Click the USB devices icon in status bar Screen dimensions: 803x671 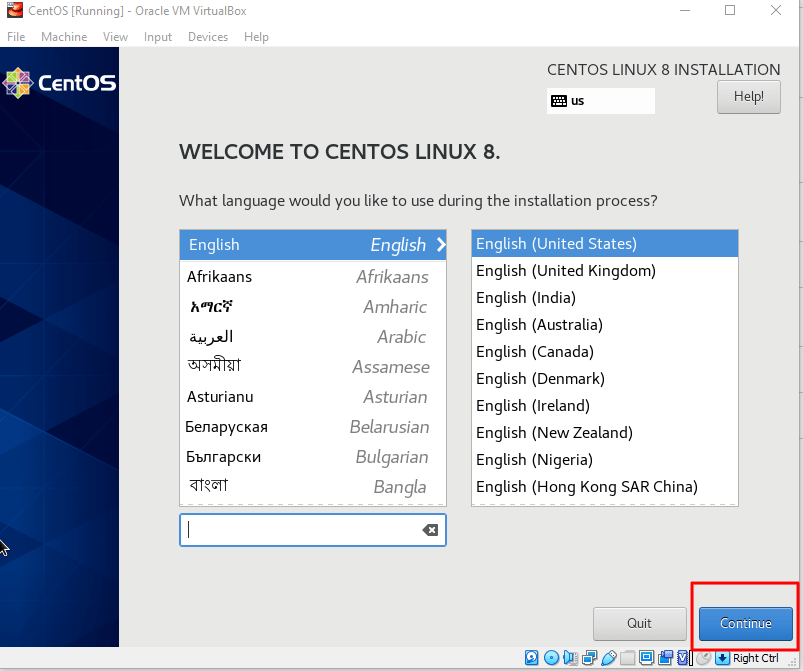(x=609, y=658)
